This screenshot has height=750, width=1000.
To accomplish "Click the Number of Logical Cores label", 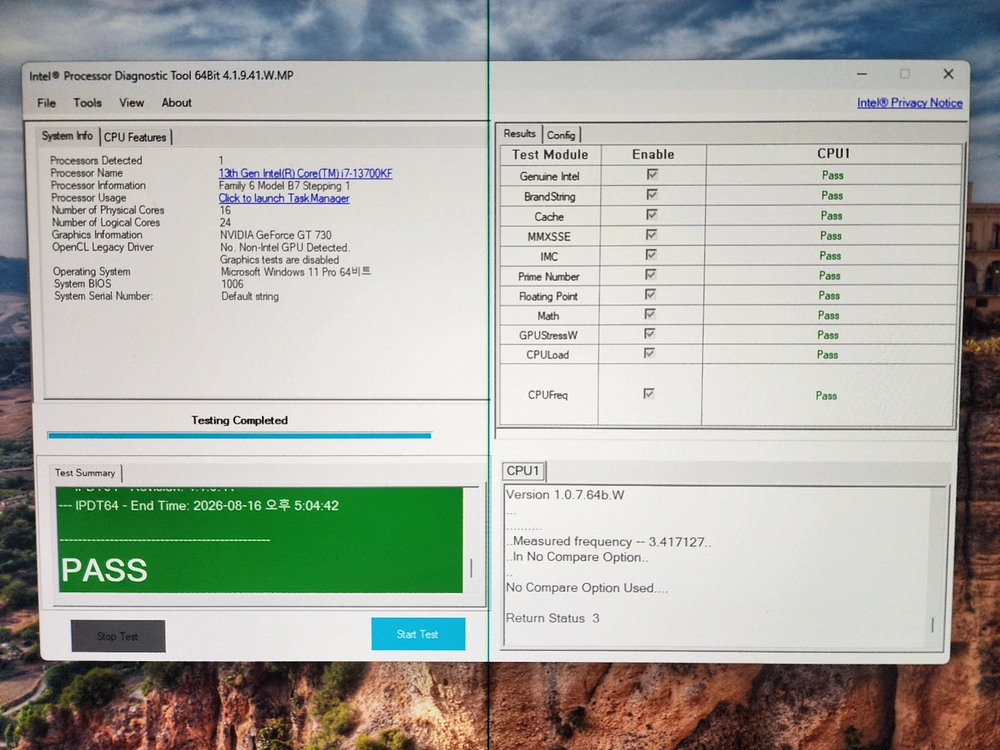I will [106, 223].
